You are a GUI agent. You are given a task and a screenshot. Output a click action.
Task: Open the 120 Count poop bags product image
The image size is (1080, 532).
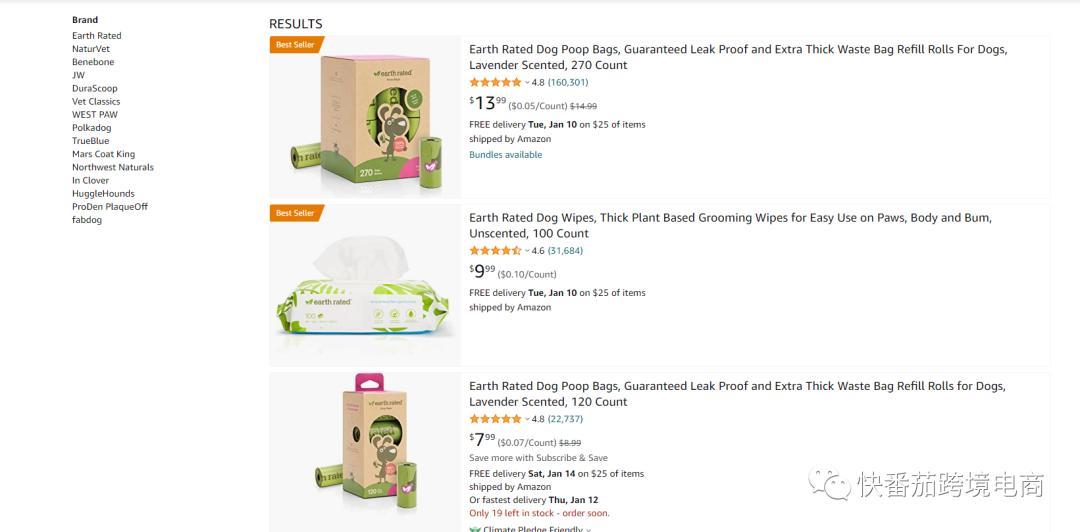[x=365, y=453]
